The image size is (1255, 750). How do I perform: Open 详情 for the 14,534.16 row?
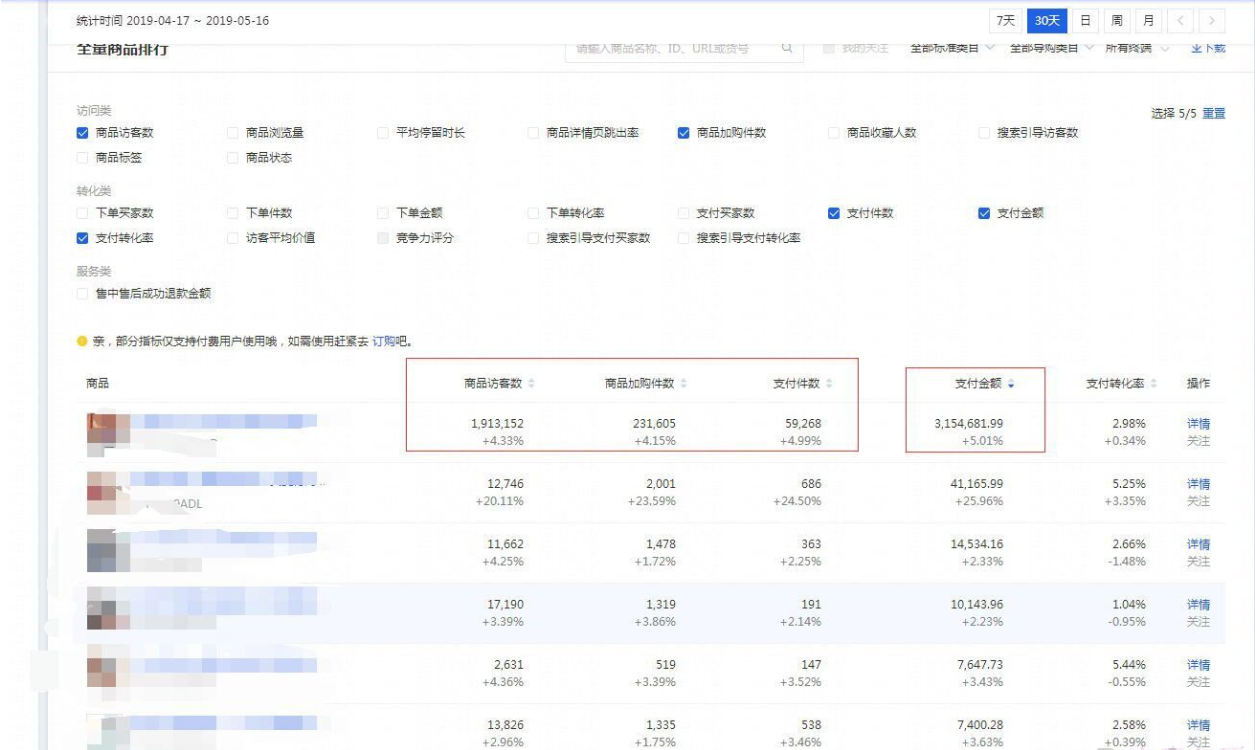coord(1198,545)
